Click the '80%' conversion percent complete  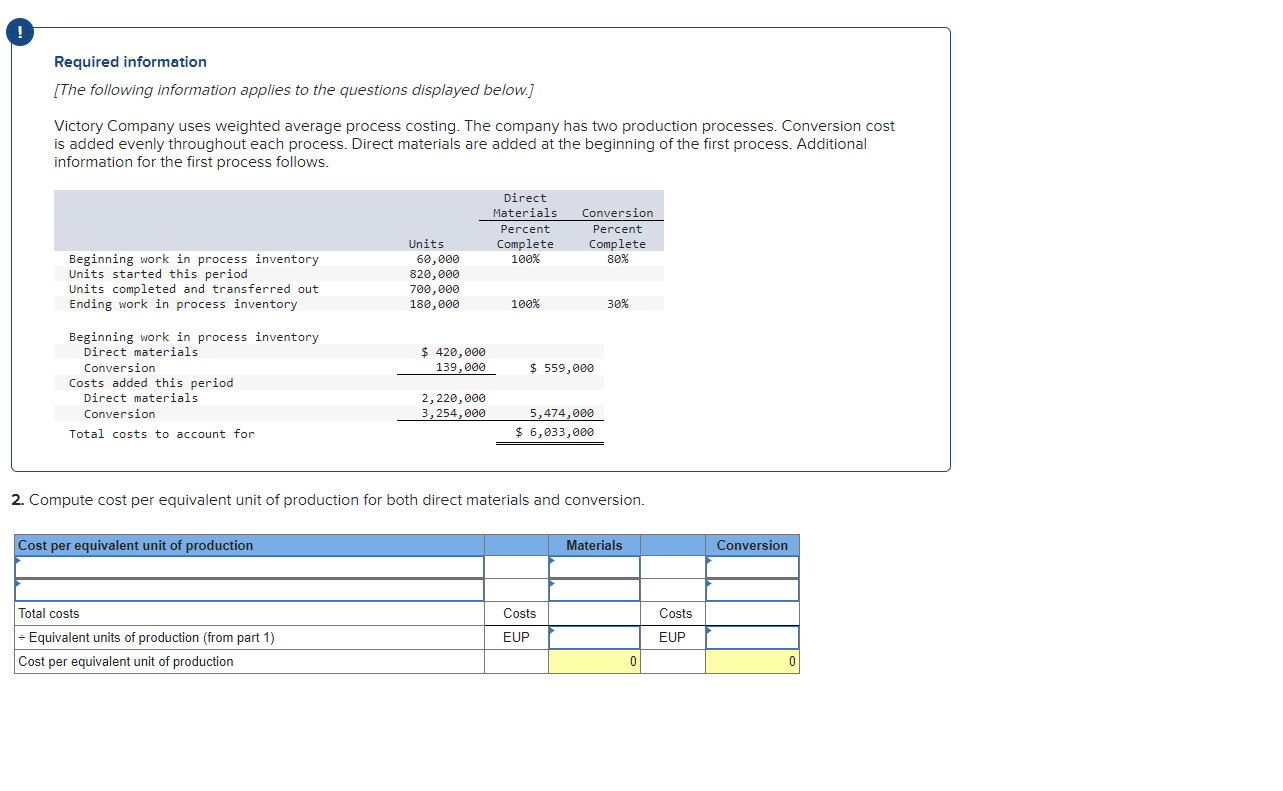point(618,259)
